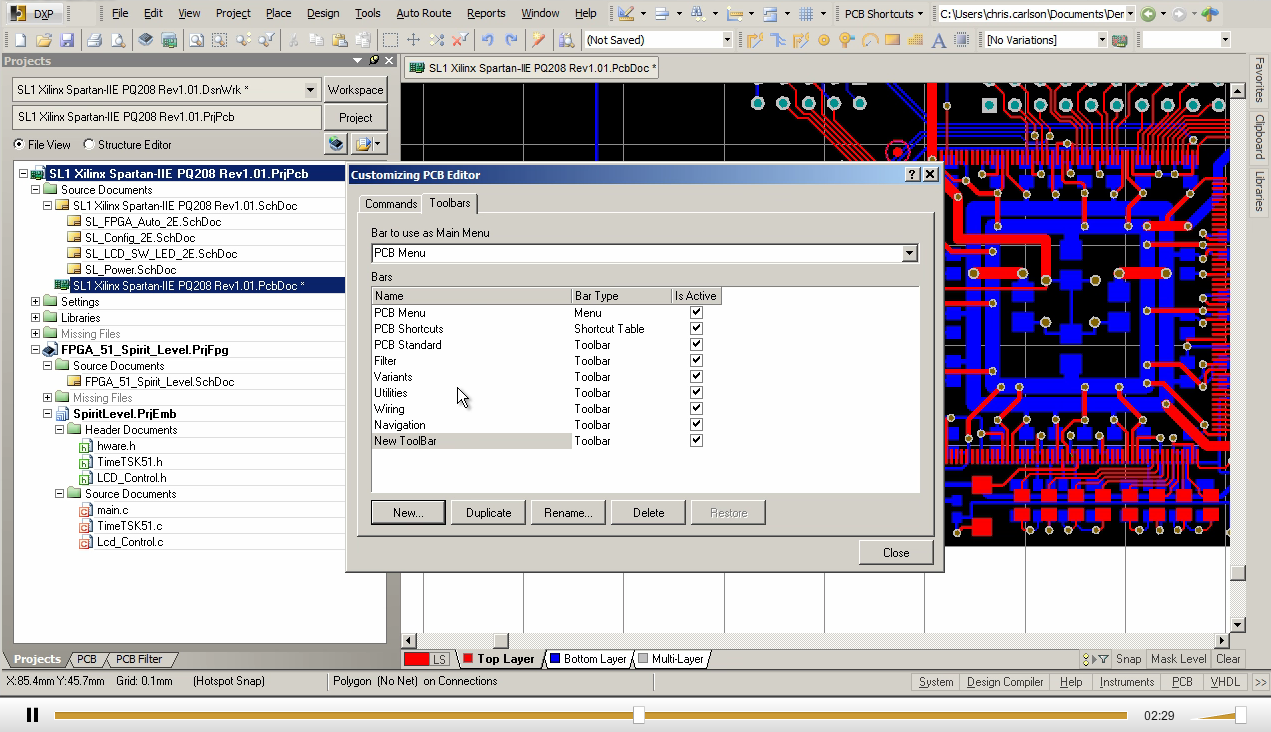Click the Home navigation icon
Image resolution: width=1271 pixels, height=732 pixels.
pos(1210,14)
